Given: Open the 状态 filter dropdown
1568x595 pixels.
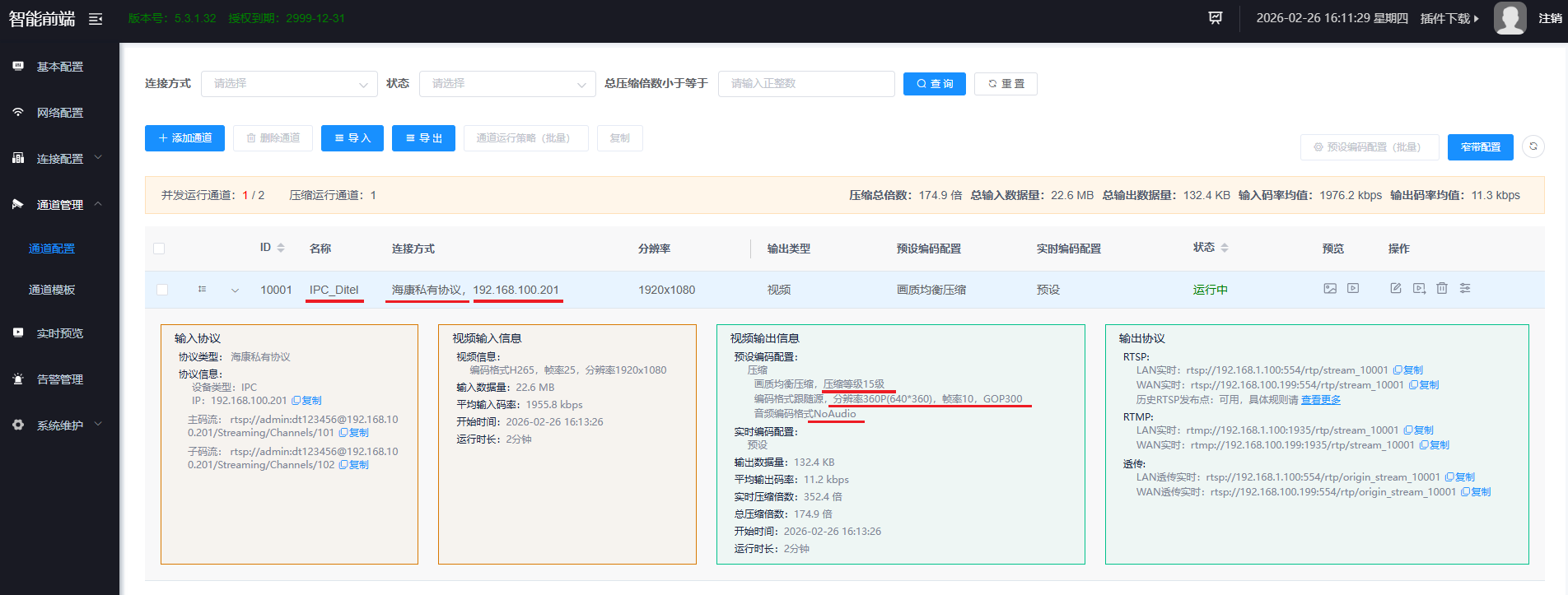Looking at the screenshot, I should coord(507,84).
